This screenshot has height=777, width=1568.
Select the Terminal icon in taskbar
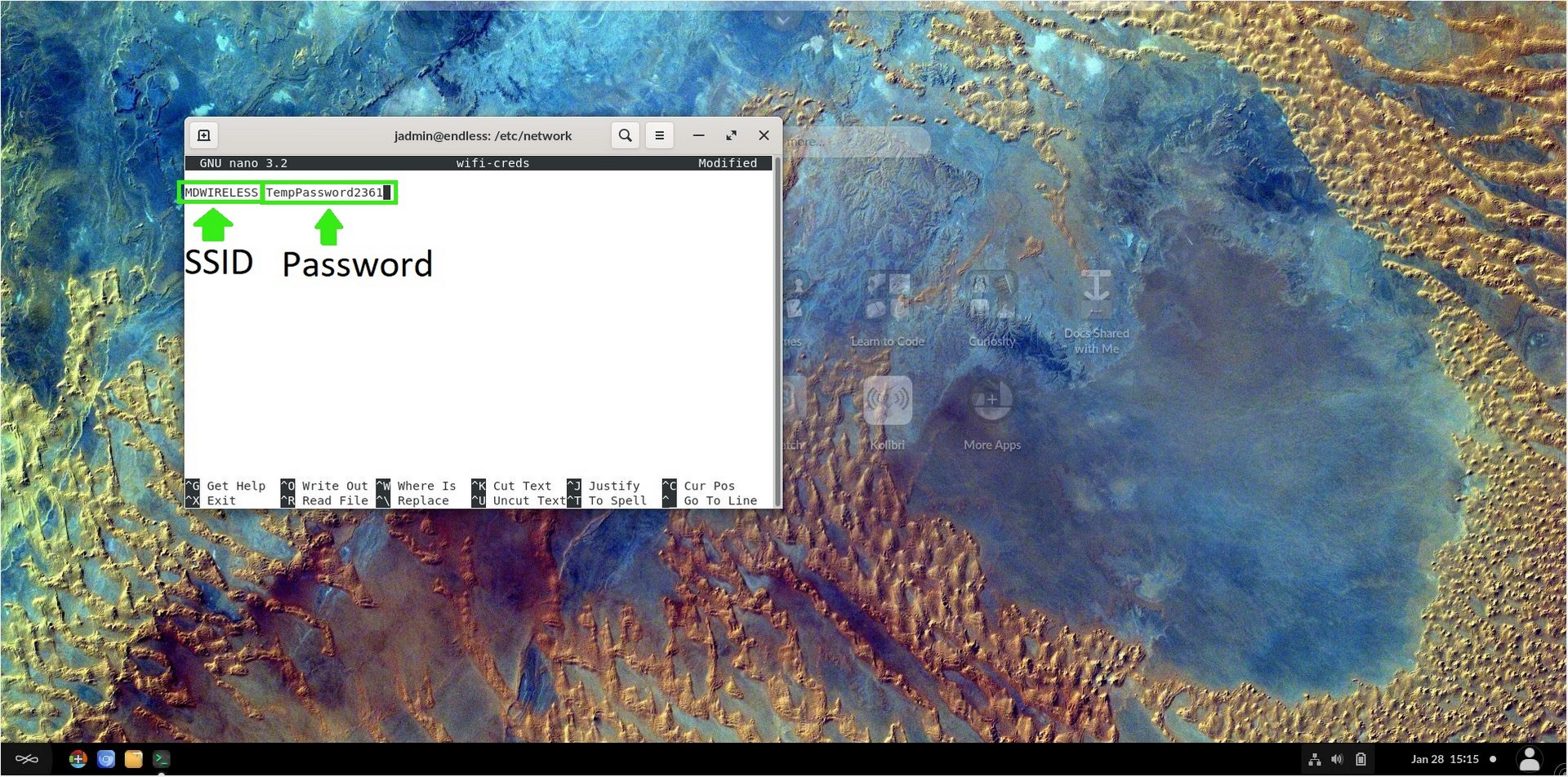[162, 759]
